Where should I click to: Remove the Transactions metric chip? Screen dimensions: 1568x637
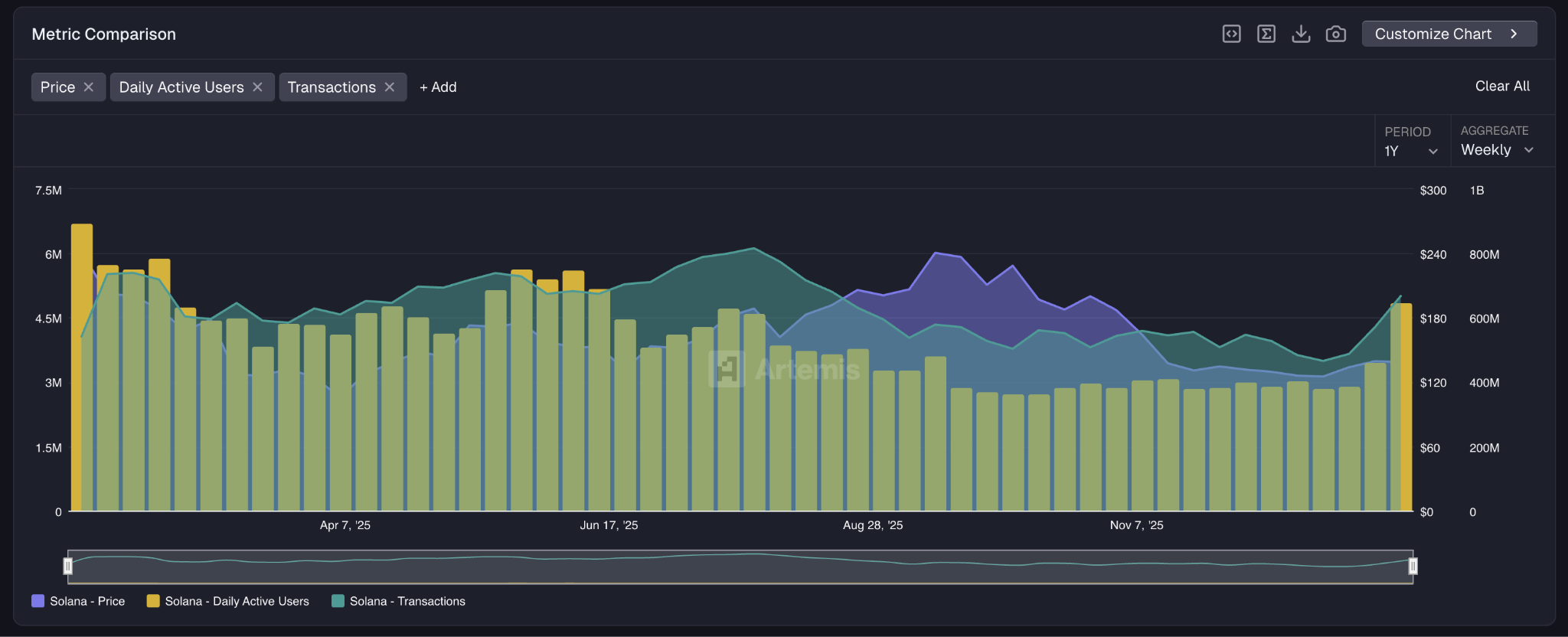coord(390,87)
